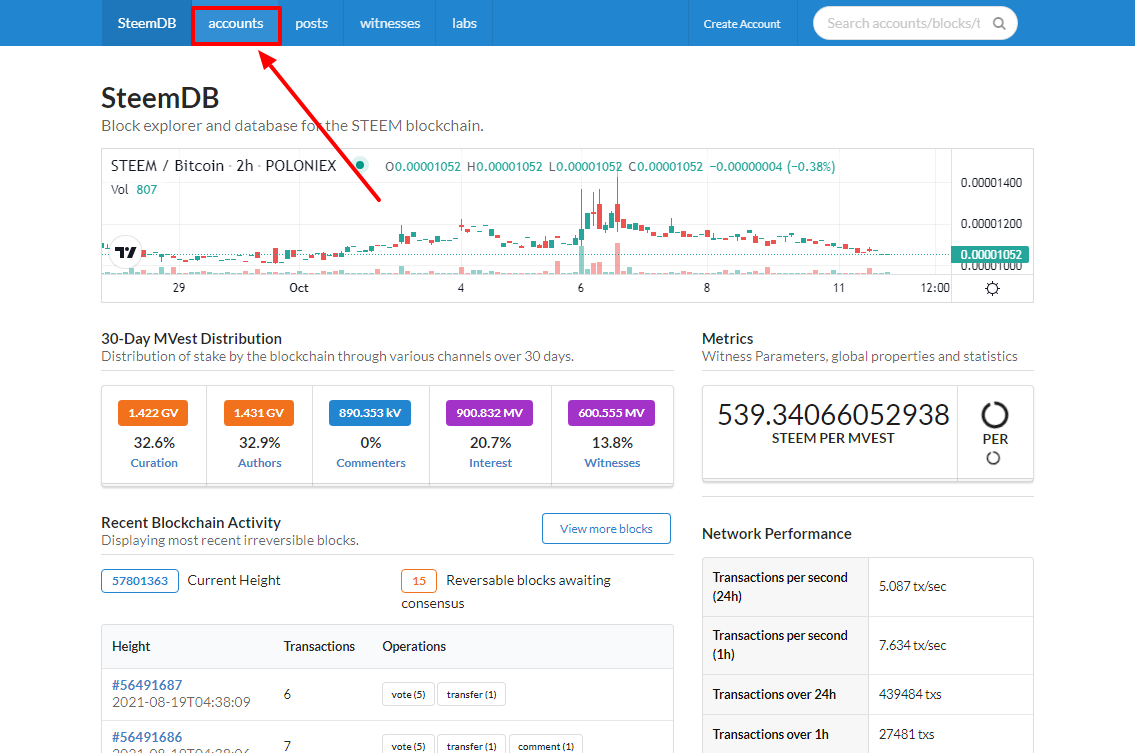Click the 5.087 tx/sec value
The height and width of the screenshot is (753, 1135).
pyautogui.click(x=912, y=586)
